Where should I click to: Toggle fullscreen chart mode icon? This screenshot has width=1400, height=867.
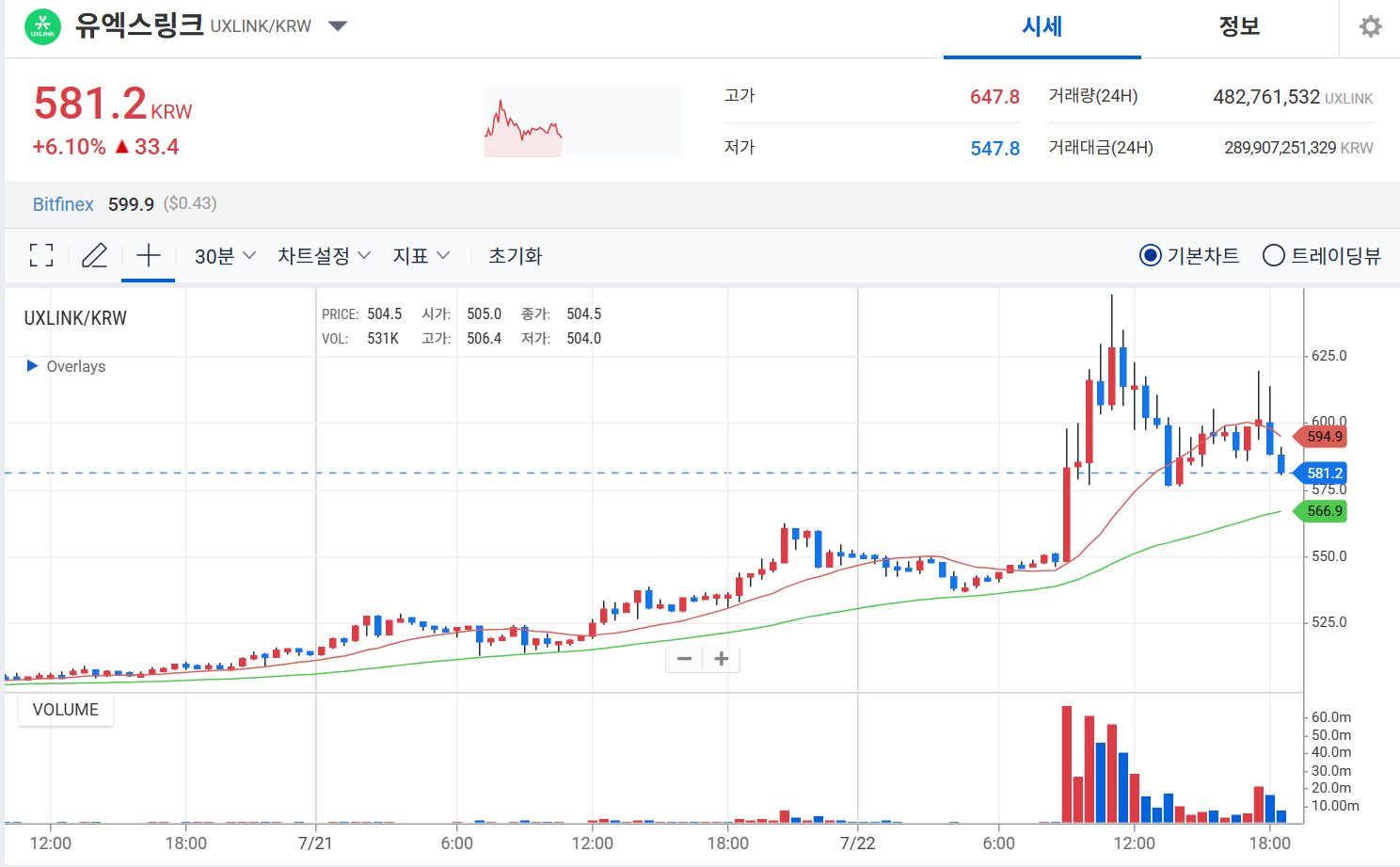coord(41,255)
